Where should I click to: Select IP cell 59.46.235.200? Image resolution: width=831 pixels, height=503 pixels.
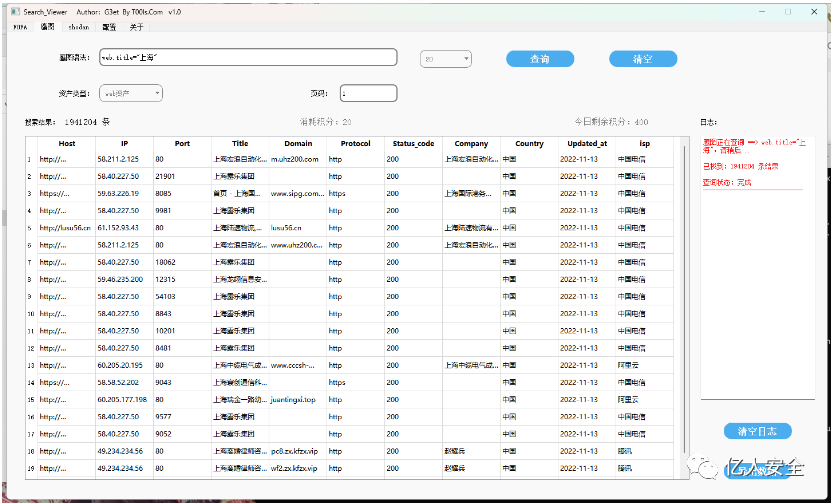coord(125,279)
